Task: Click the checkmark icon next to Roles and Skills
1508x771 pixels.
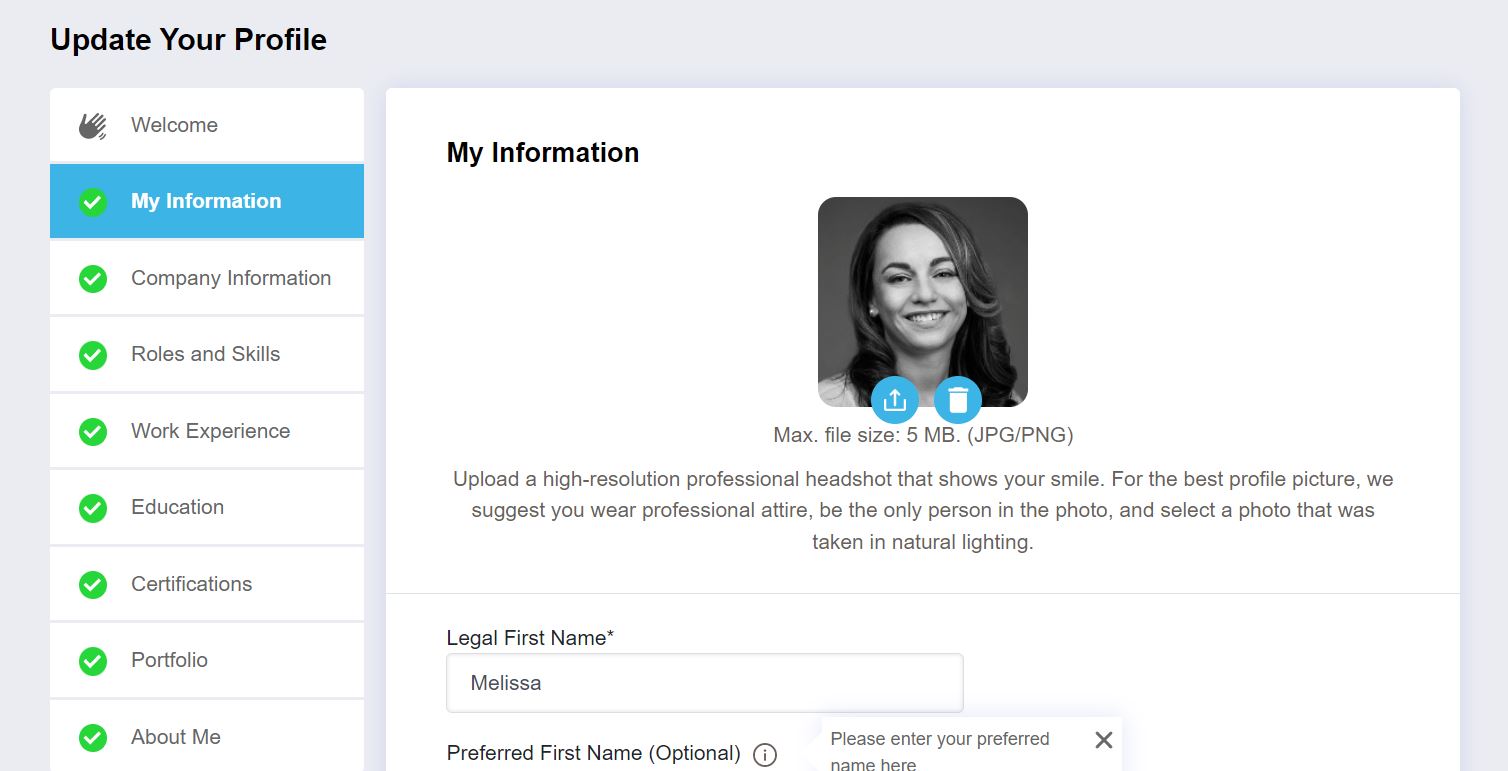Action: (x=92, y=353)
